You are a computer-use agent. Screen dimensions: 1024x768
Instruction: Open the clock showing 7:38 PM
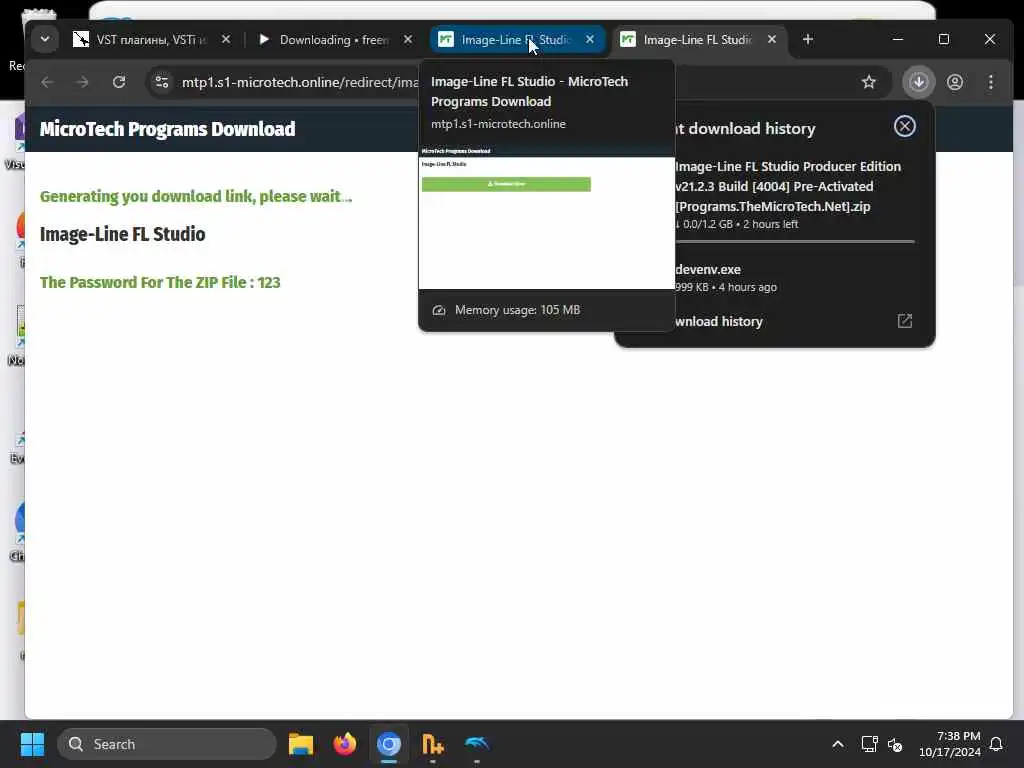950,744
